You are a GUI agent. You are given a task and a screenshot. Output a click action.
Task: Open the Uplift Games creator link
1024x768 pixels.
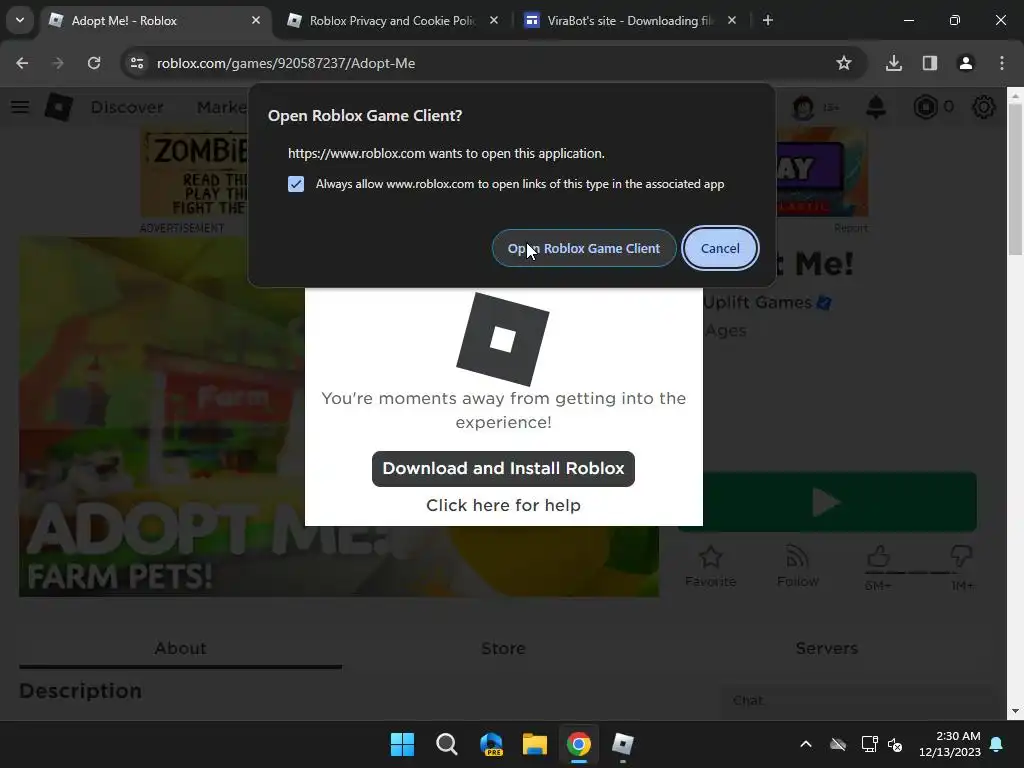[758, 302]
